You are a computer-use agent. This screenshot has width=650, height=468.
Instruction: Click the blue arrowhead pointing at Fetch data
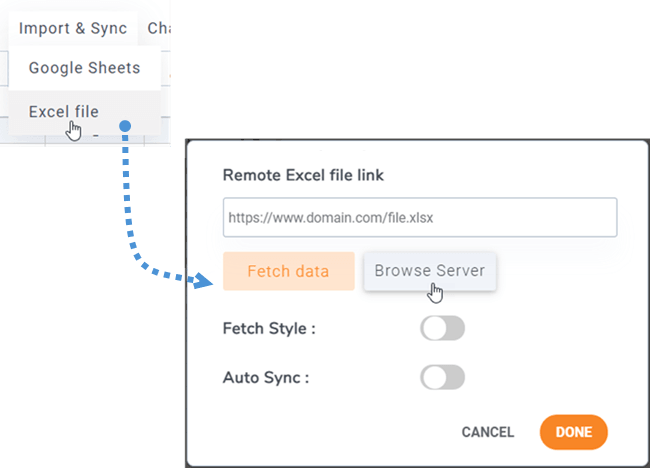[x=203, y=281]
